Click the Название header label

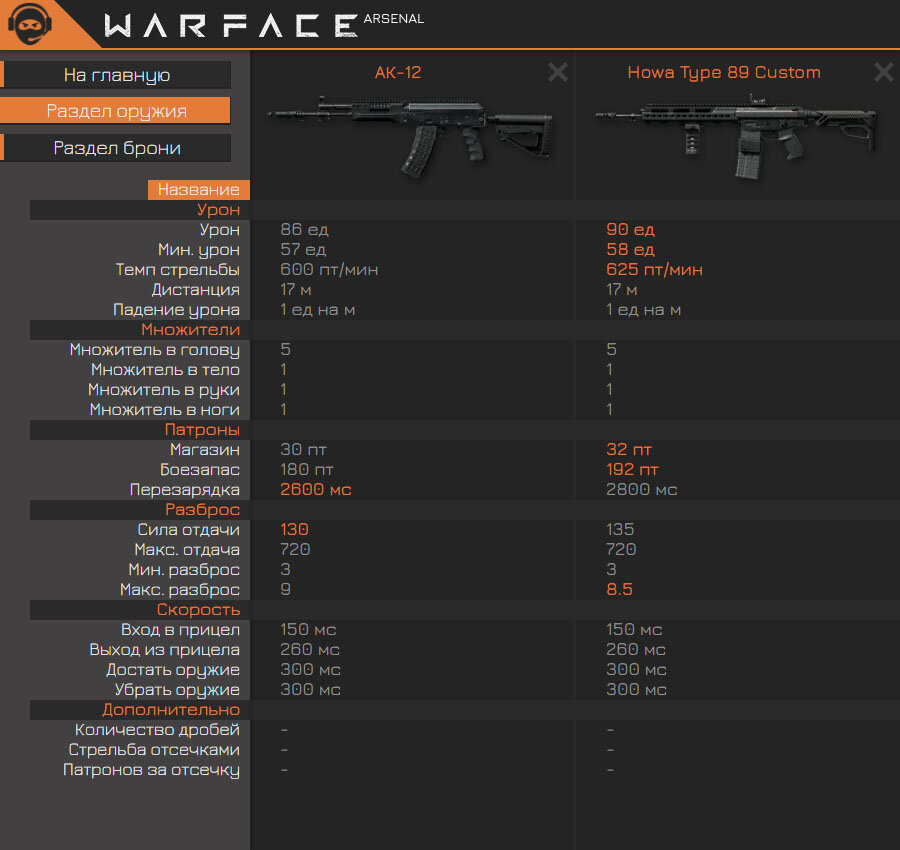(199, 189)
